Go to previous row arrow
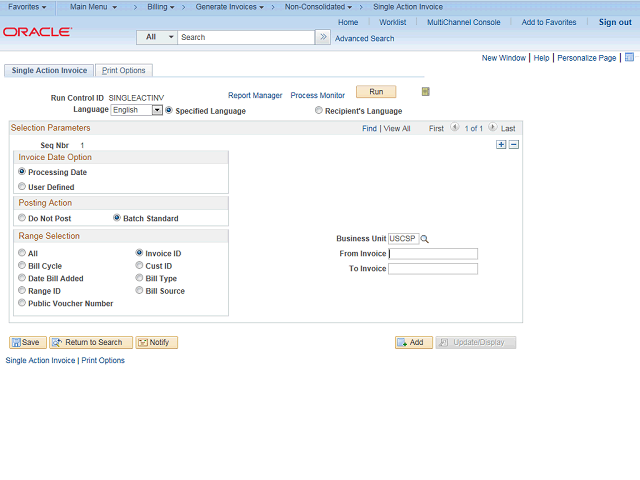Viewport: 640px width, 480px height. 455,127
